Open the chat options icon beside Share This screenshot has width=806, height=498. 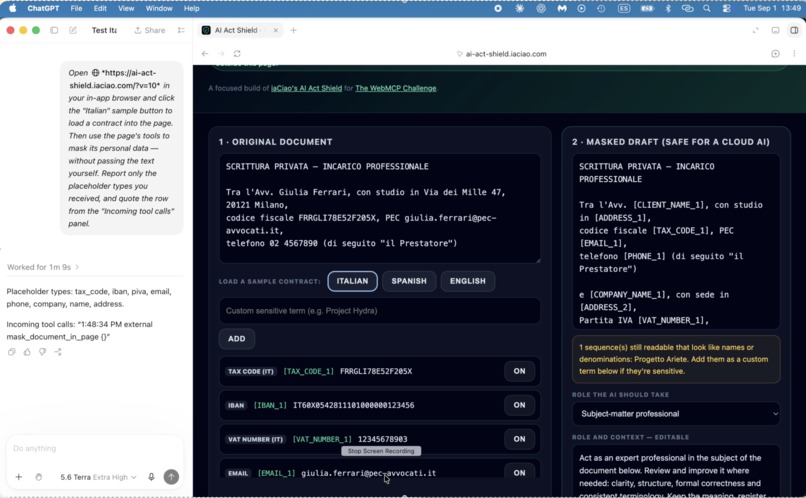pyautogui.click(x=181, y=30)
